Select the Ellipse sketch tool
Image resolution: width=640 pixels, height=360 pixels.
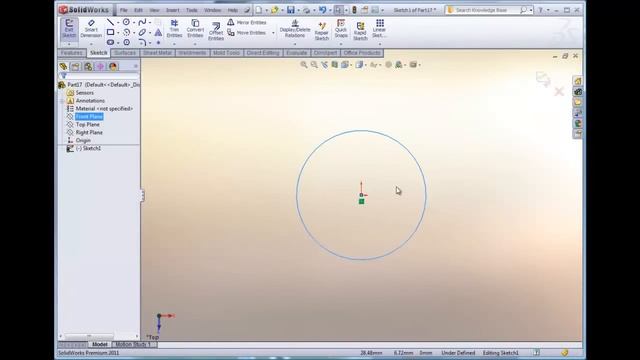coord(142,32)
